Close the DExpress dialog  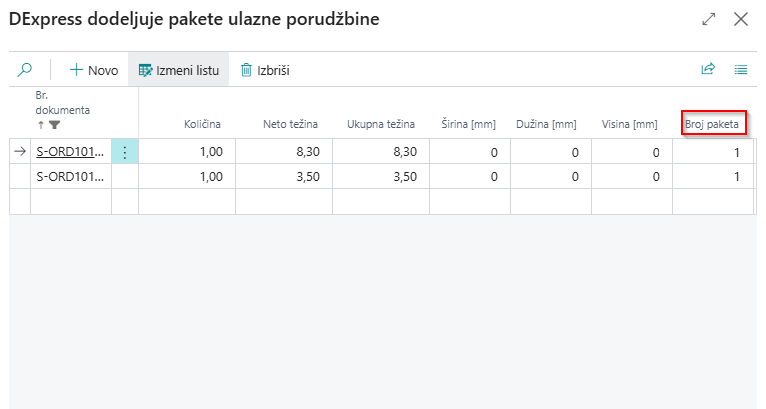pos(741,19)
